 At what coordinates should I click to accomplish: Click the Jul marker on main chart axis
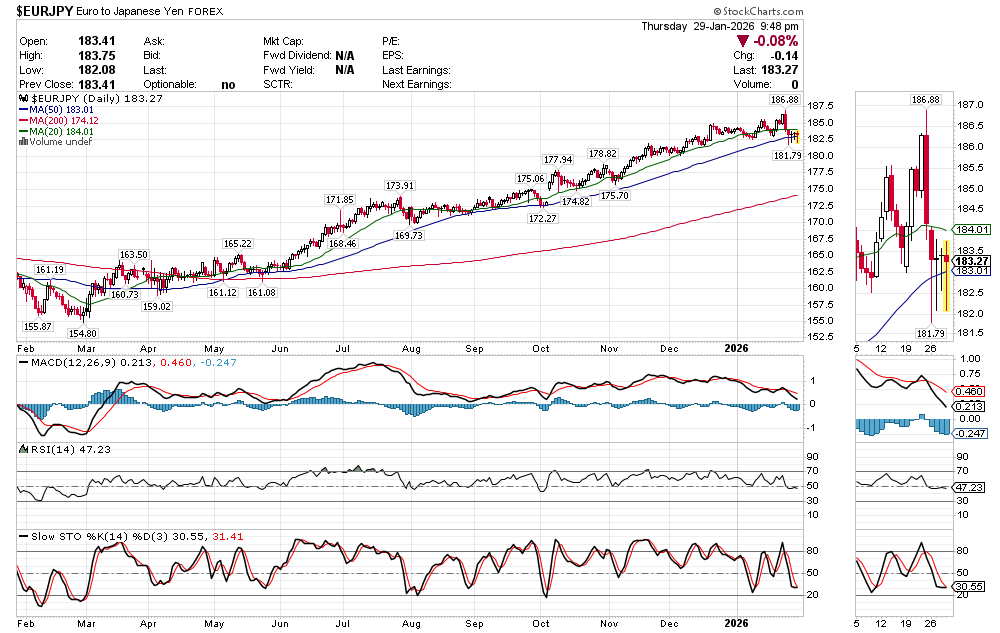pyautogui.click(x=344, y=350)
